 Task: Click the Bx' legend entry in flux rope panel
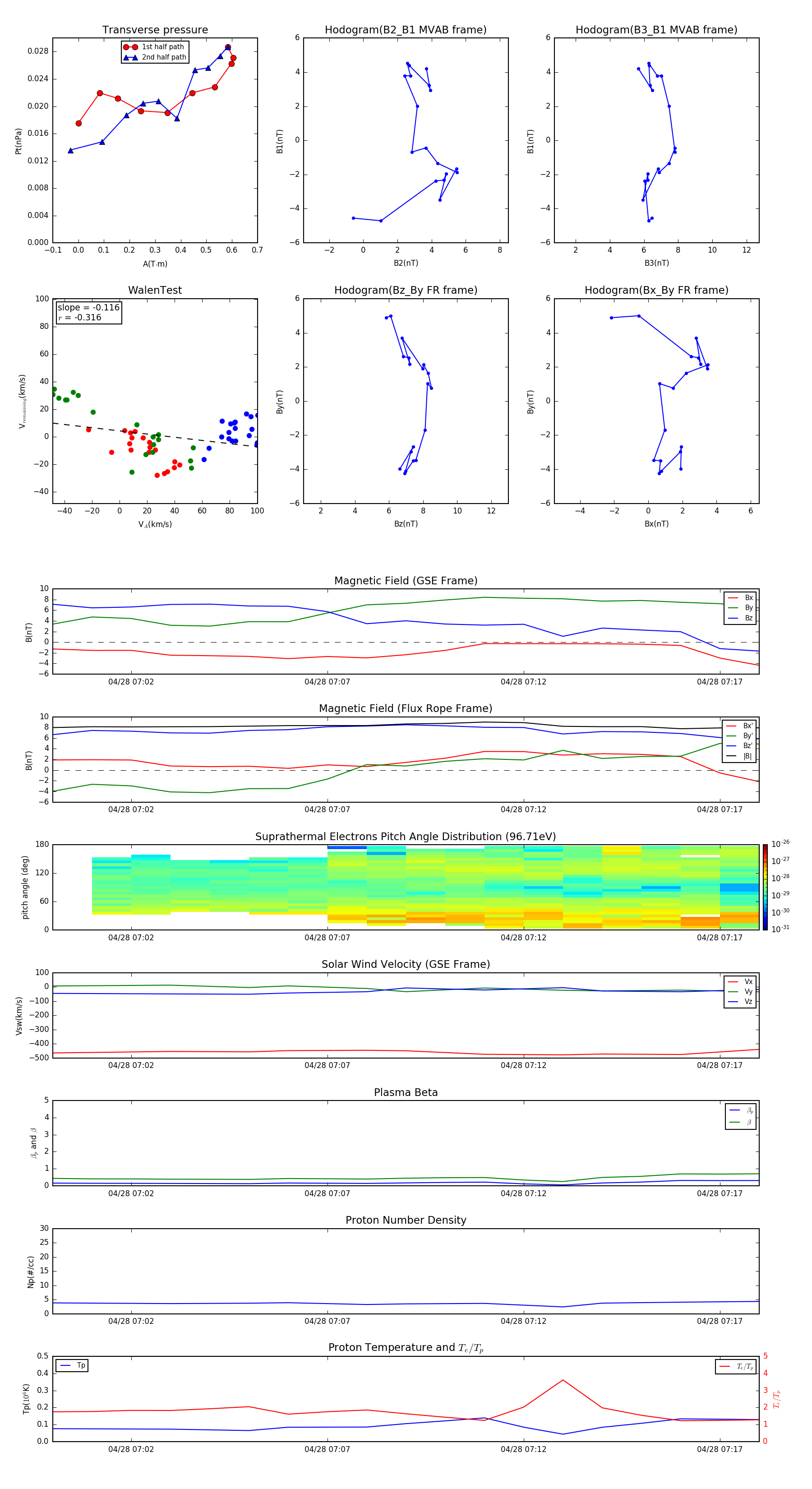[740, 726]
